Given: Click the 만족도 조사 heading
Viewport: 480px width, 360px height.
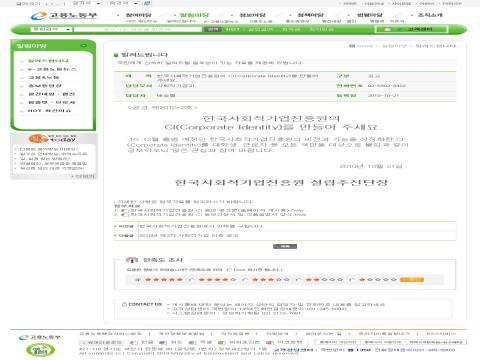Looking at the screenshot, I should pyautogui.click(x=163, y=260).
